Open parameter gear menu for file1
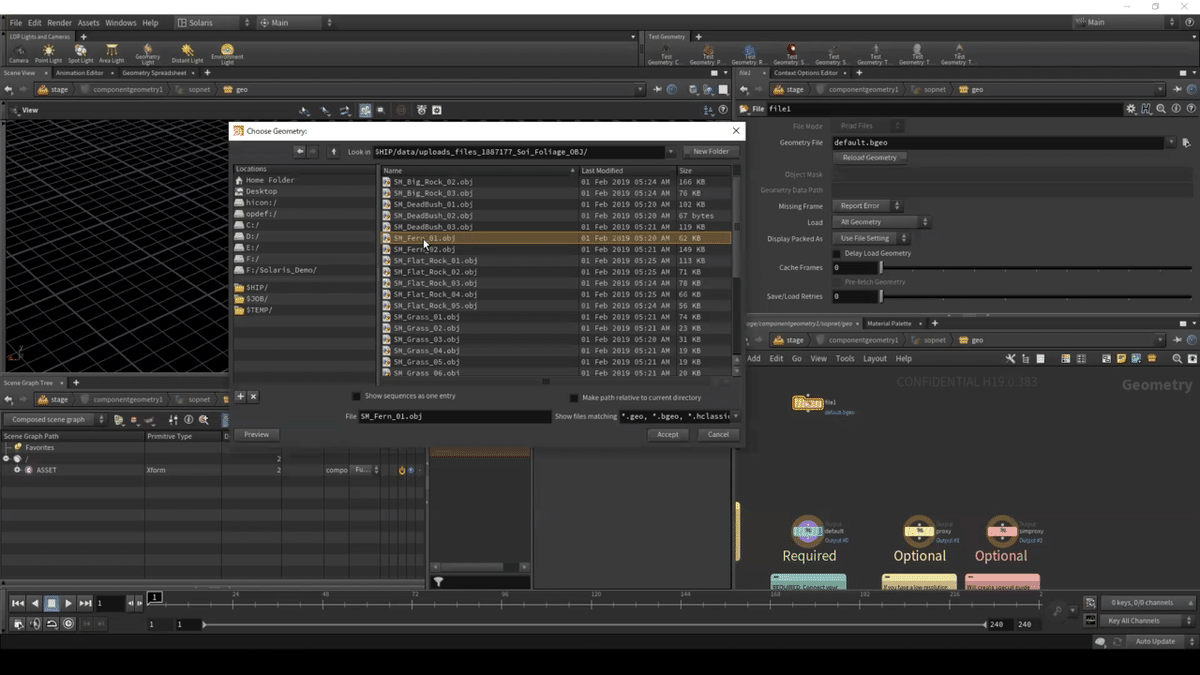Screen dimensions: 1200x675 (x=1131, y=109)
